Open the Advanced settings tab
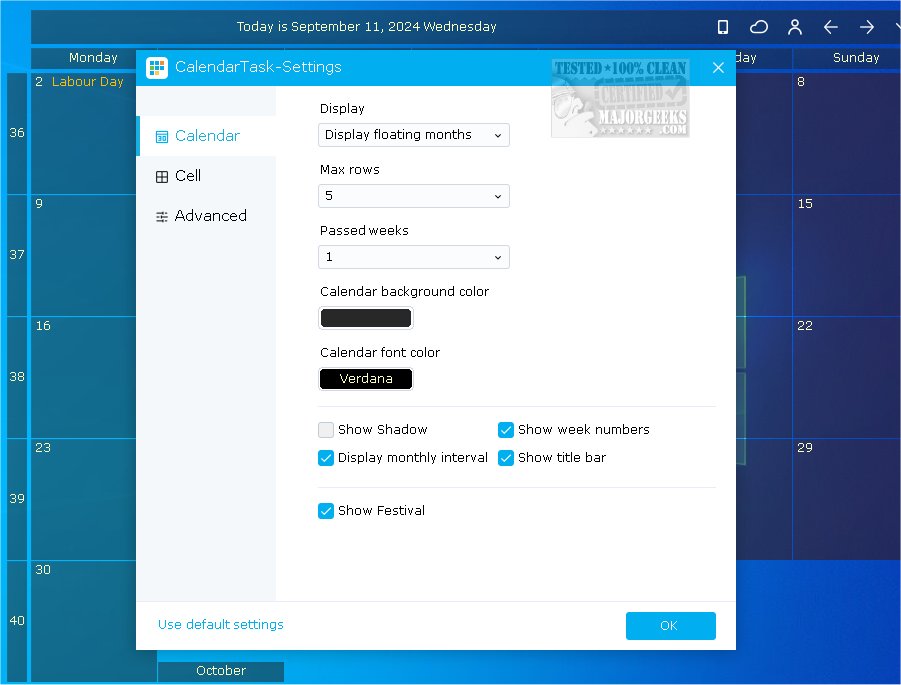Viewport: 901px width, 685px height. 206,216
